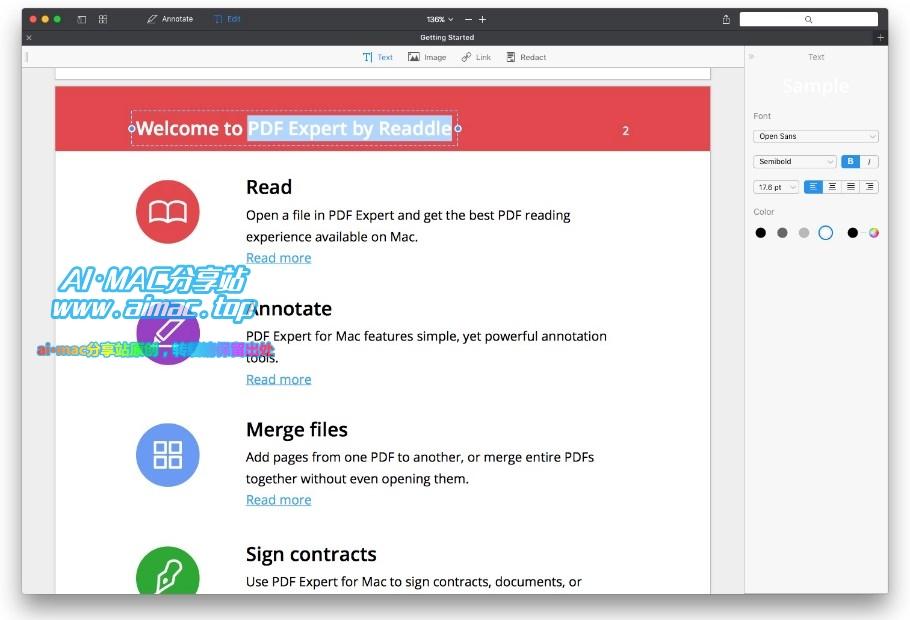Toggle Italic formatting
This screenshot has height=620, width=910.
click(x=869, y=161)
